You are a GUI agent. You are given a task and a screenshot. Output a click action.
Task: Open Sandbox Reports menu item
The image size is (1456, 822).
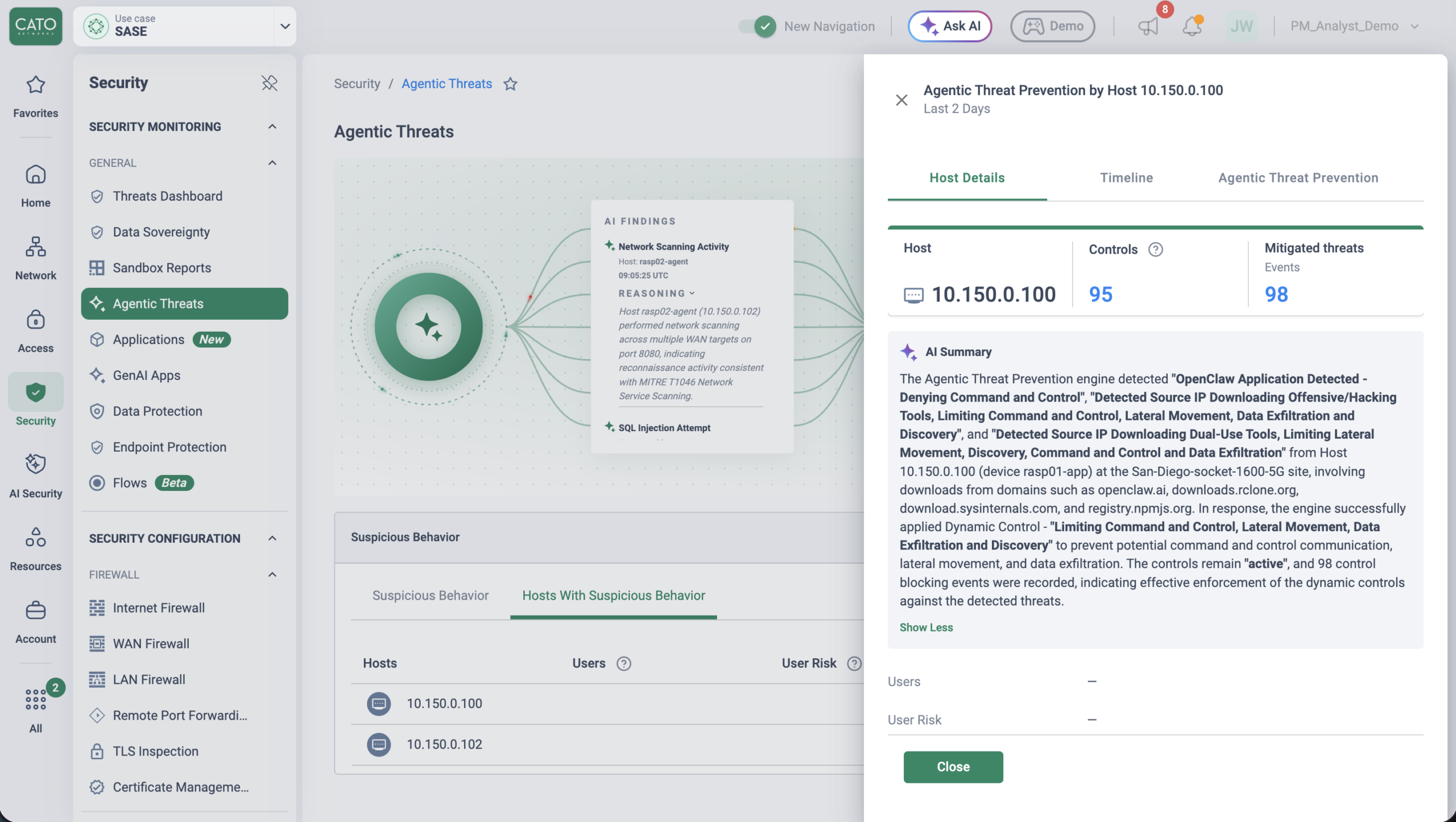coord(184,268)
